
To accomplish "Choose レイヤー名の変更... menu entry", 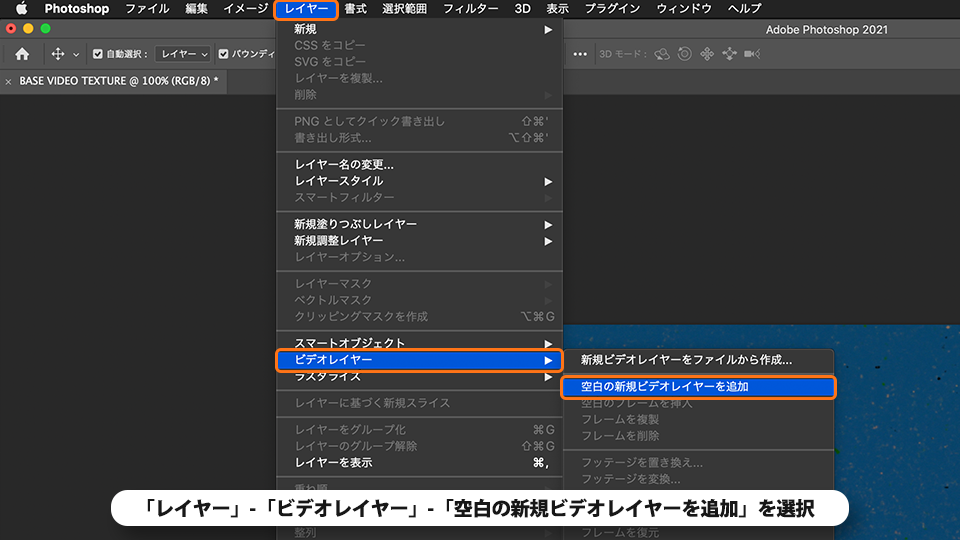I will (x=419, y=164).
